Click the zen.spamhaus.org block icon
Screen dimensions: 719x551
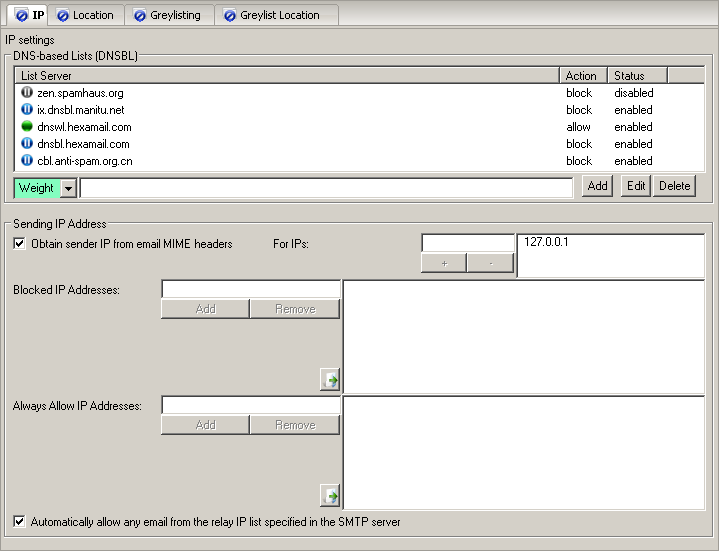click(26, 93)
